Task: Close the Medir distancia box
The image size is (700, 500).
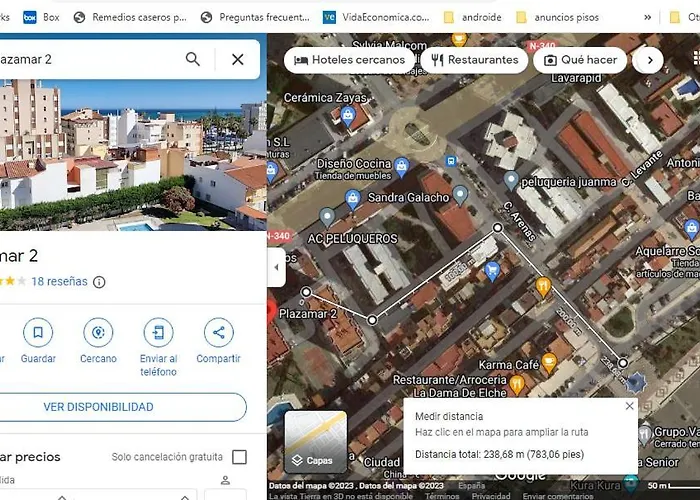Action: click(629, 406)
